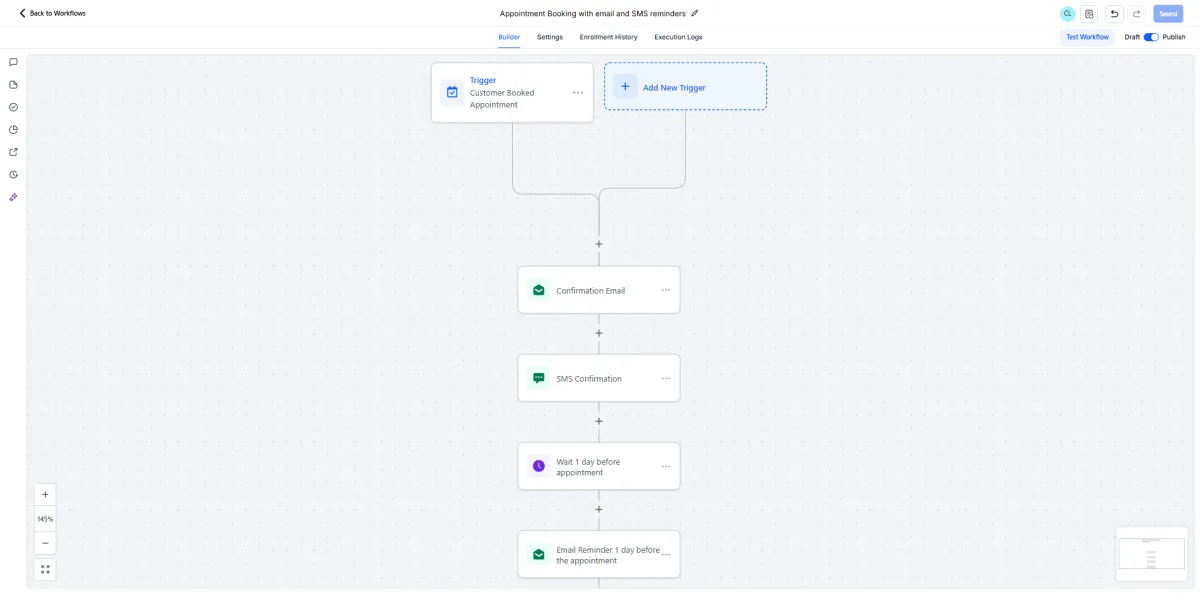The width and height of the screenshot is (1200, 594).
Task: Click the version history icon beside undo
Action: pos(1089,14)
